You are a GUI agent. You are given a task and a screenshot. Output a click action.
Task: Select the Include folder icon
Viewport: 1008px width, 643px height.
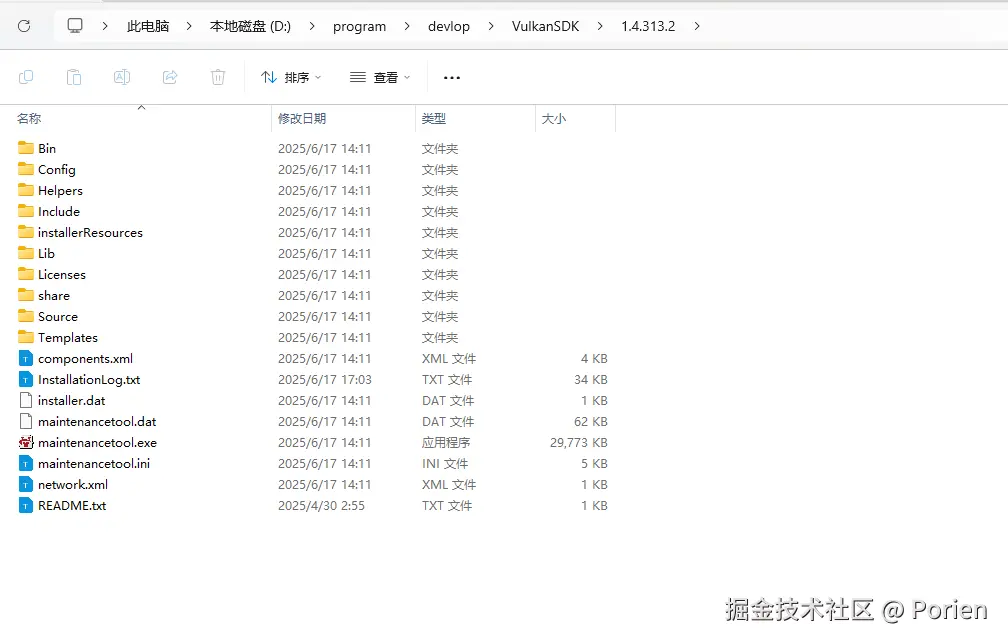click(26, 211)
